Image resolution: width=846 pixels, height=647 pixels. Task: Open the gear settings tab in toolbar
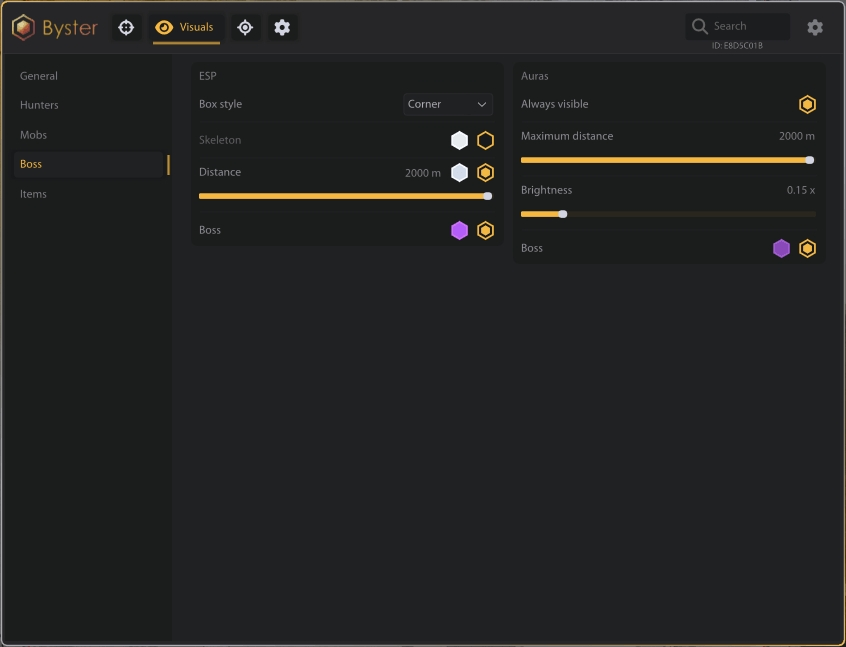[282, 27]
